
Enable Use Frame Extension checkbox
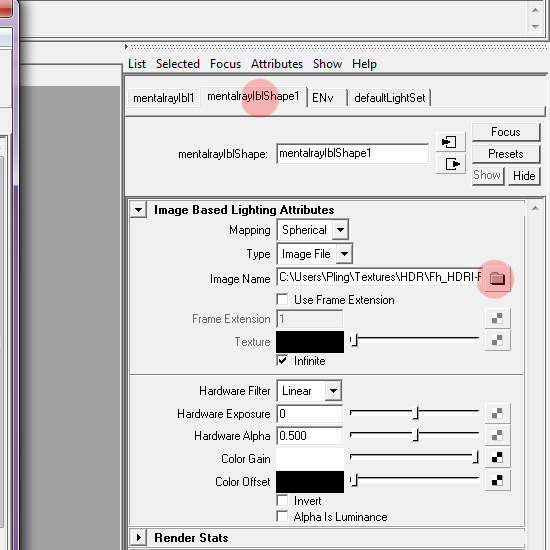tap(282, 300)
